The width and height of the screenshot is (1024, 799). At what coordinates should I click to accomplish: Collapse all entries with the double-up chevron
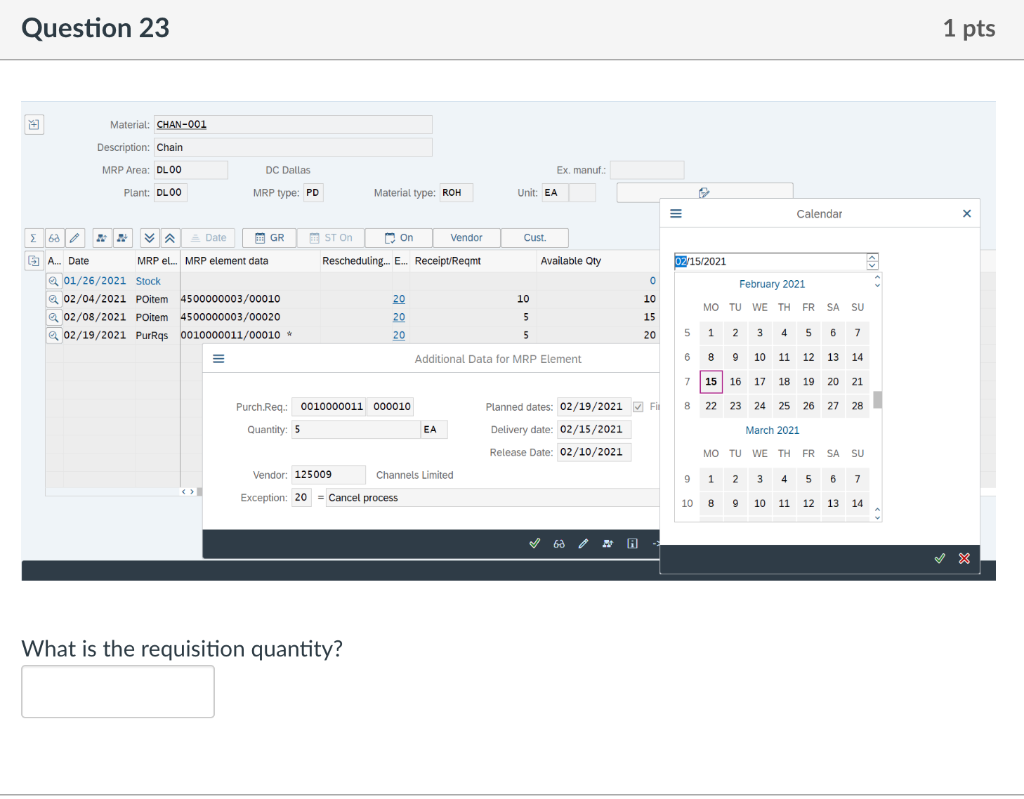click(x=168, y=237)
